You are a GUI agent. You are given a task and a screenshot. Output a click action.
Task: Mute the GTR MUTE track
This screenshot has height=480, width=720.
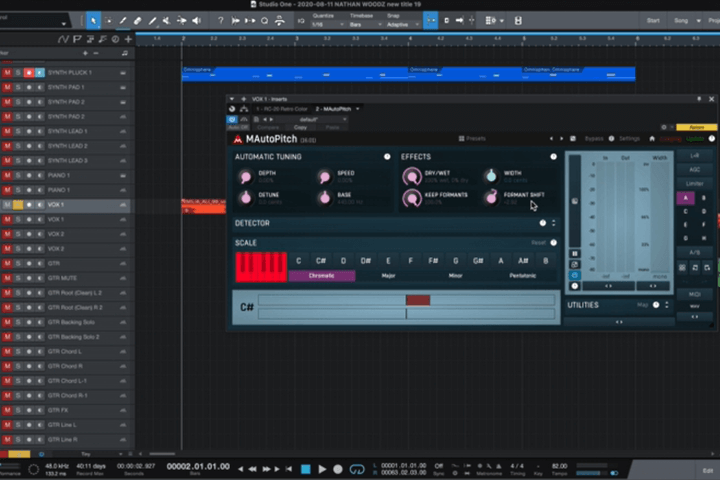click(7, 278)
